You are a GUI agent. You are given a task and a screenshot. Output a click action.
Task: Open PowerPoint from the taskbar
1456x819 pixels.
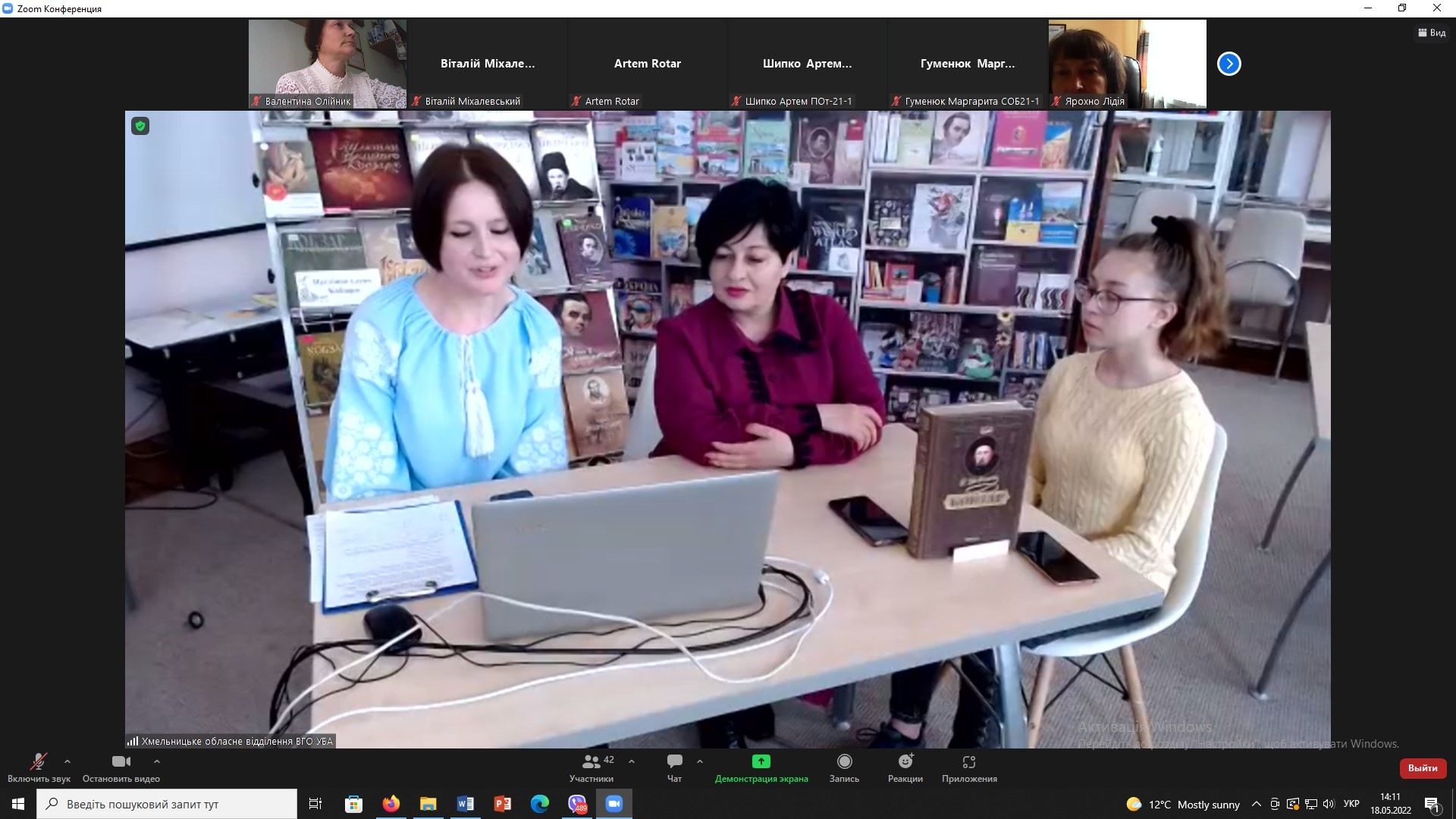pyautogui.click(x=502, y=804)
